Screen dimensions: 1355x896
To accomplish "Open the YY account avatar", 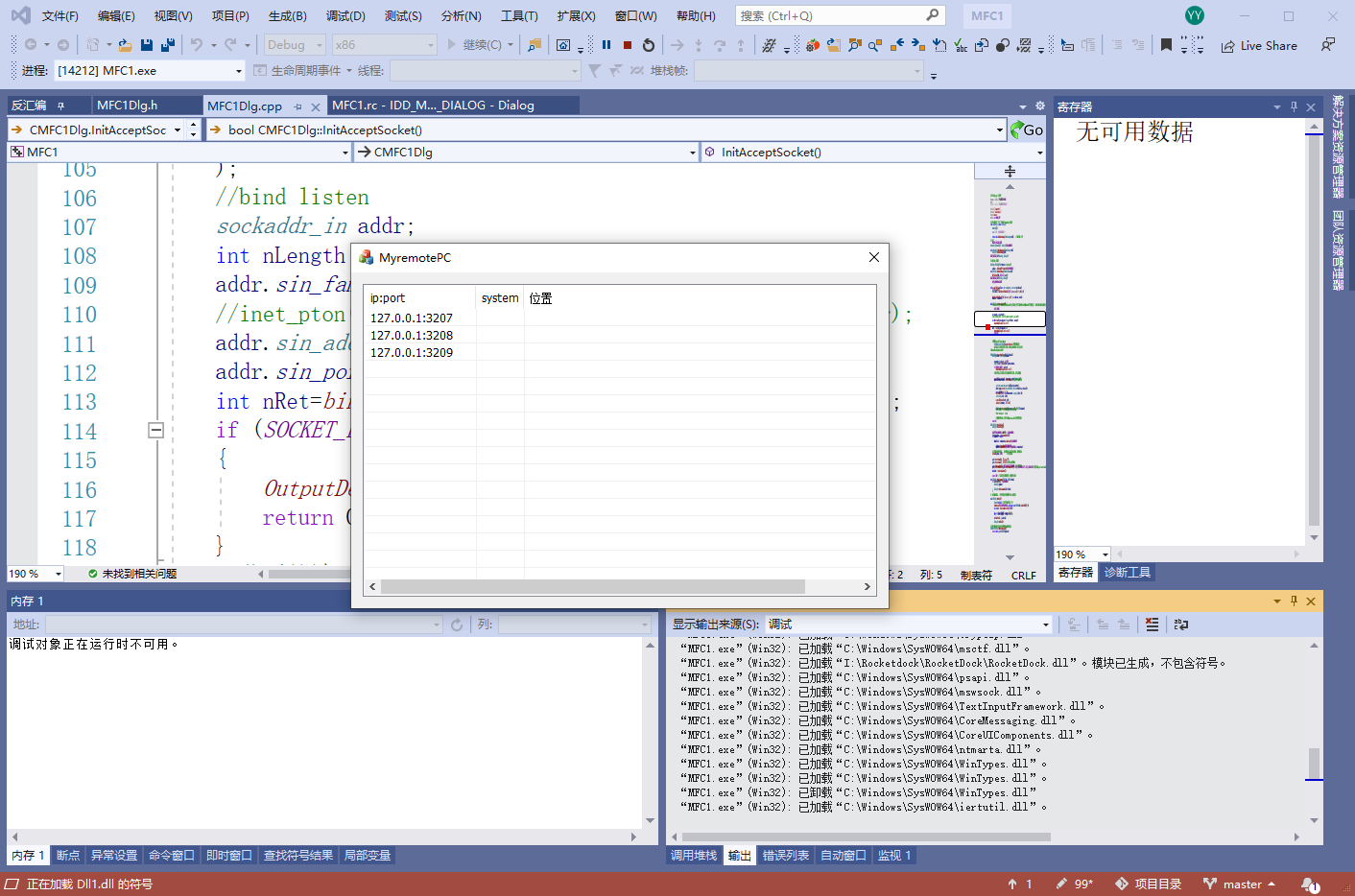I will [1195, 15].
